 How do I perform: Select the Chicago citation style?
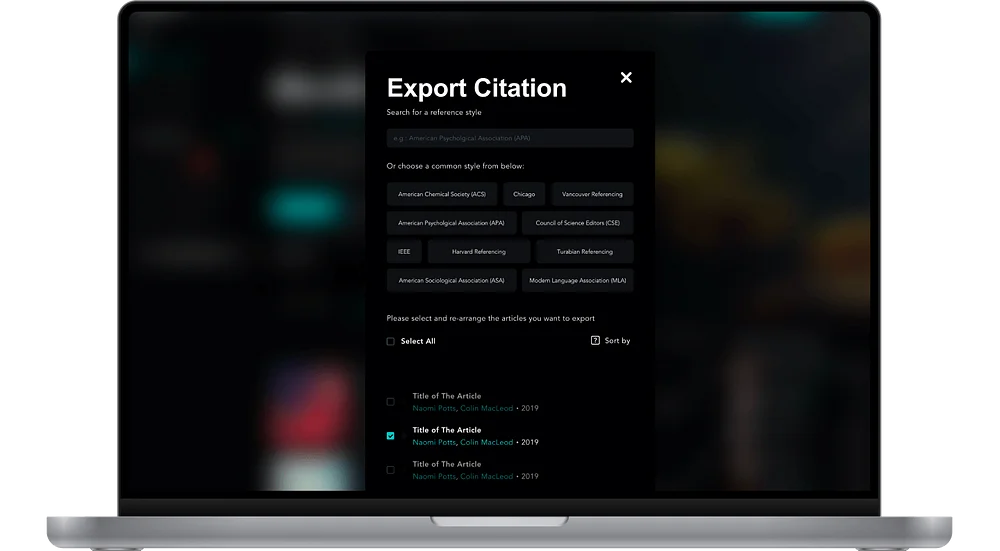pos(524,194)
